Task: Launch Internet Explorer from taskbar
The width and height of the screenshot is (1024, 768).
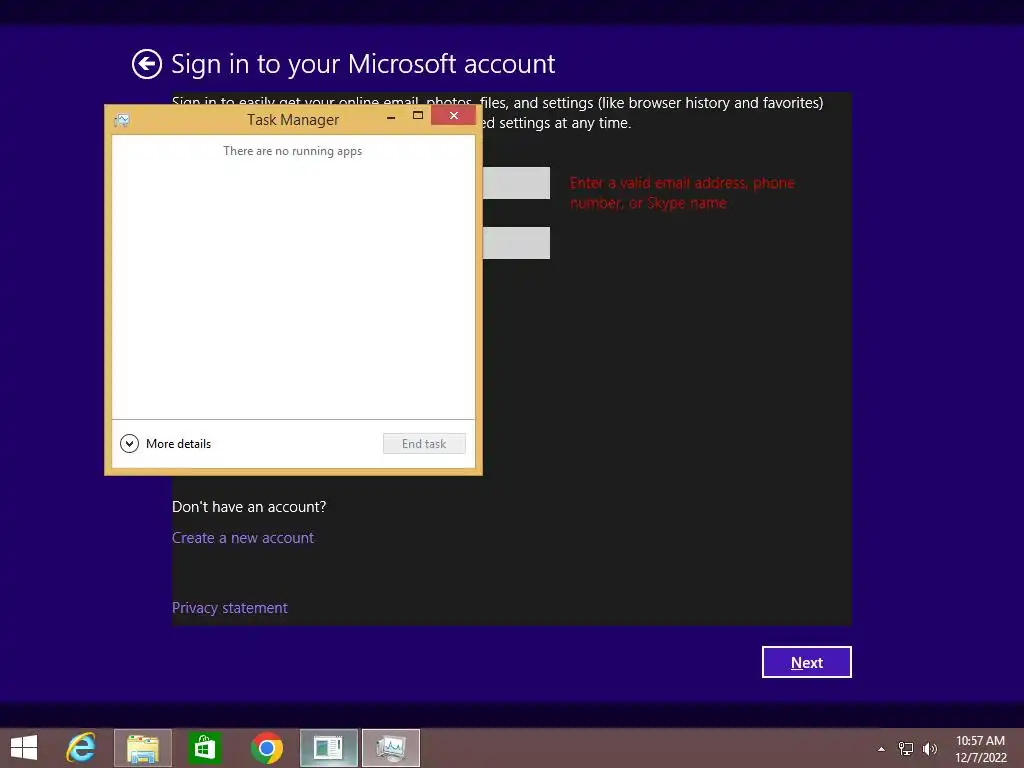Action: 81,748
